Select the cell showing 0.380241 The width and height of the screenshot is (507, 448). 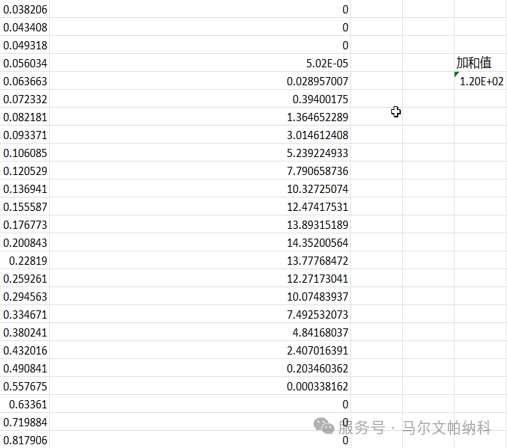pos(25,333)
